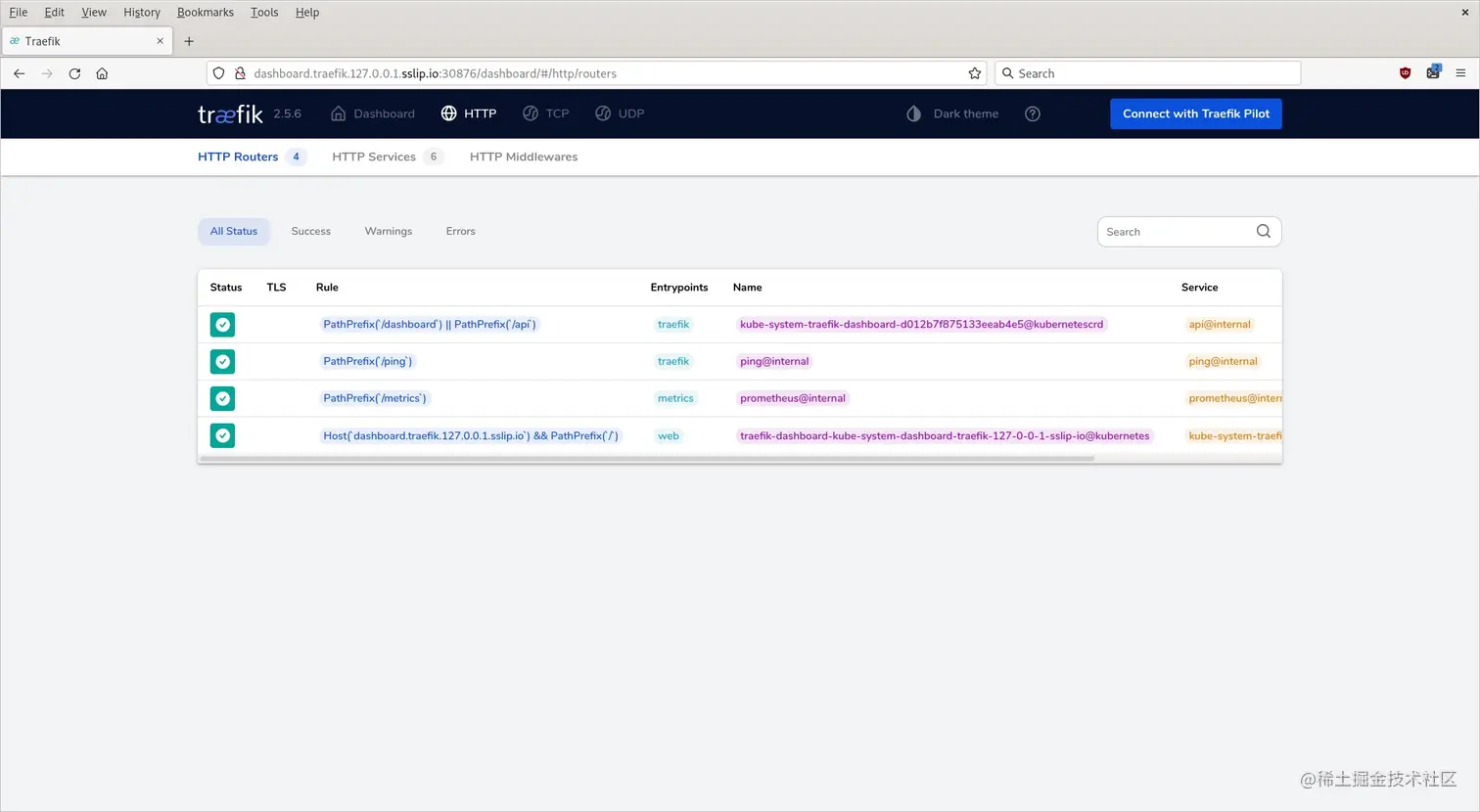Click the Entrypoints column header

tap(679, 288)
